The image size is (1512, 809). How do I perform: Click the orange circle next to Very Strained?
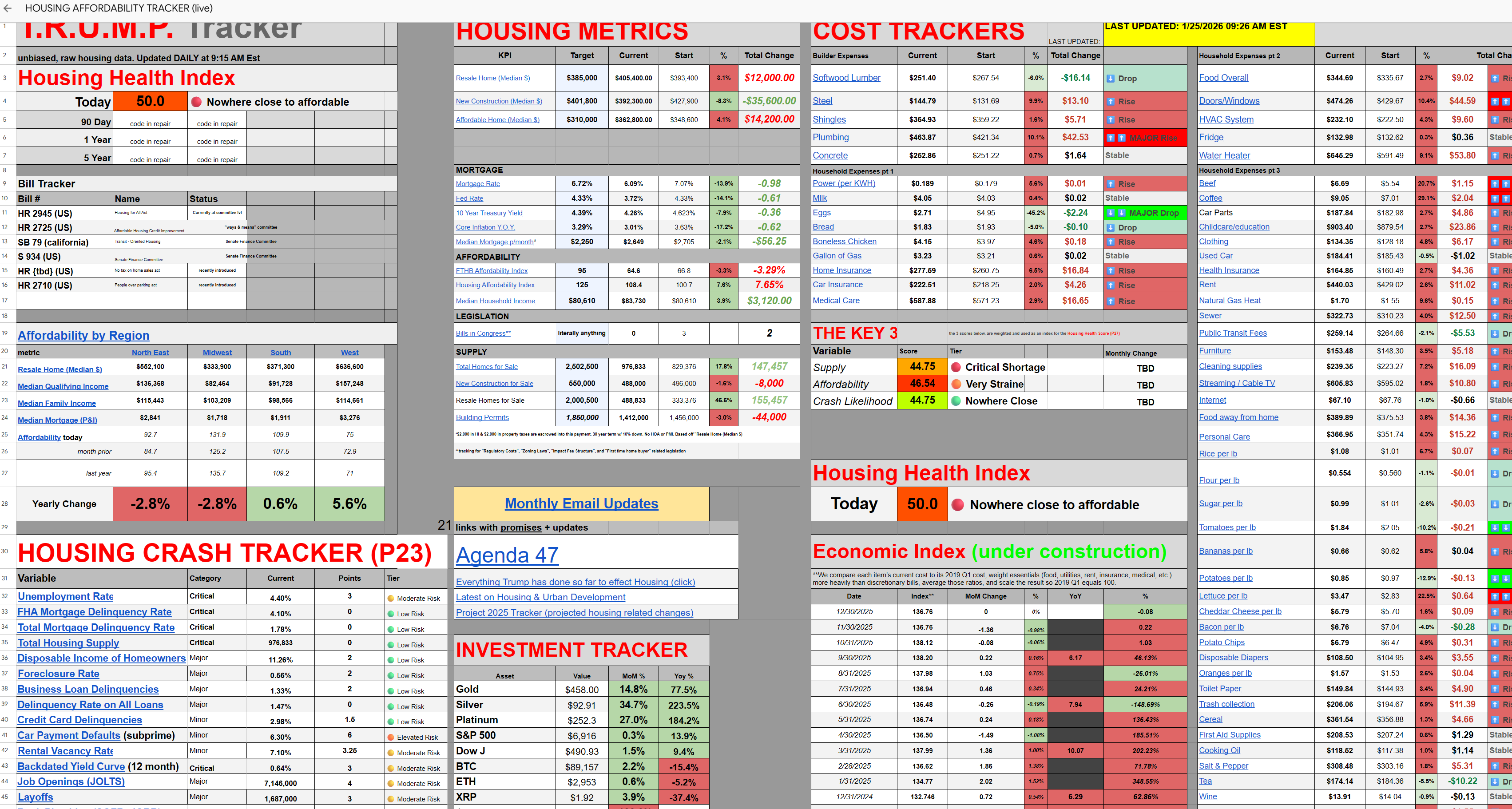(956, 385)
